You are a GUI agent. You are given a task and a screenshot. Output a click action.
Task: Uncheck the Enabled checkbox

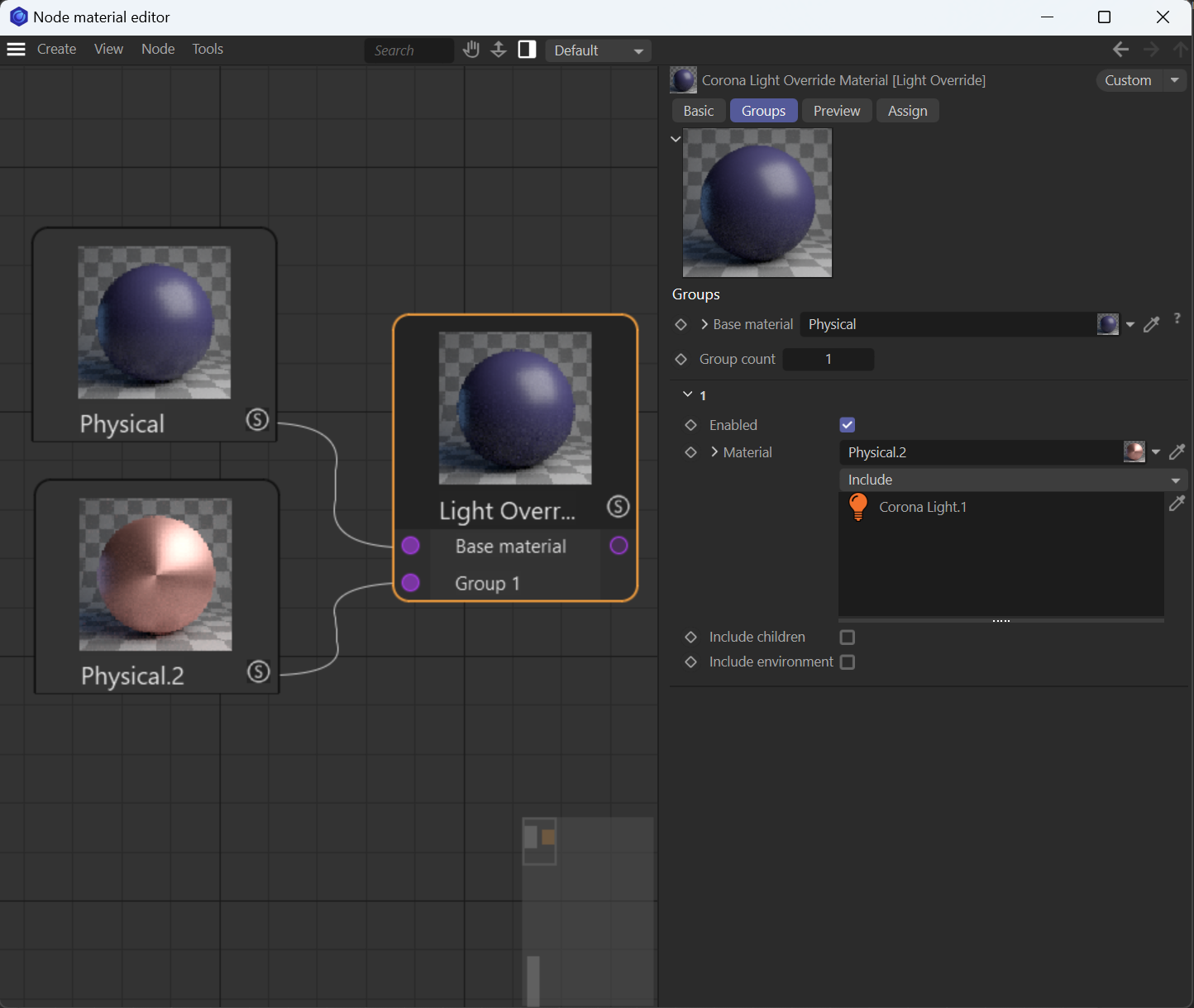pyautogui.click(x=848, y=425)
